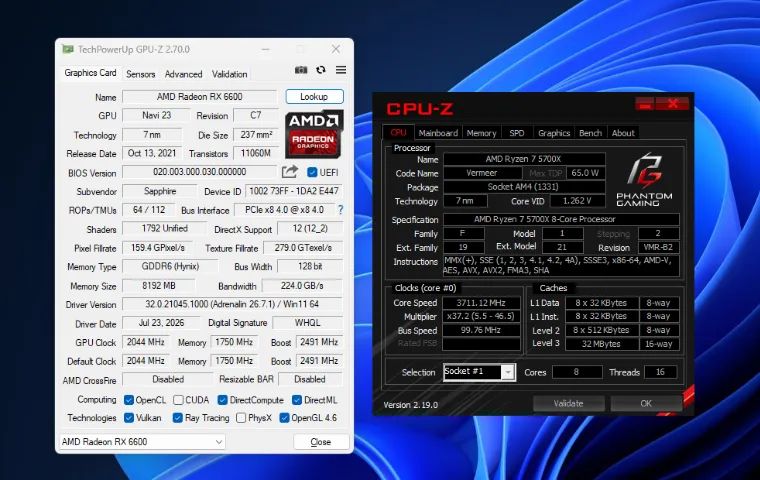The width and height of the screenshot is (760, 480).
Task: Click the AMD CrossFire Disabled field
Action: pyautogui.click(x=168, y=379)
